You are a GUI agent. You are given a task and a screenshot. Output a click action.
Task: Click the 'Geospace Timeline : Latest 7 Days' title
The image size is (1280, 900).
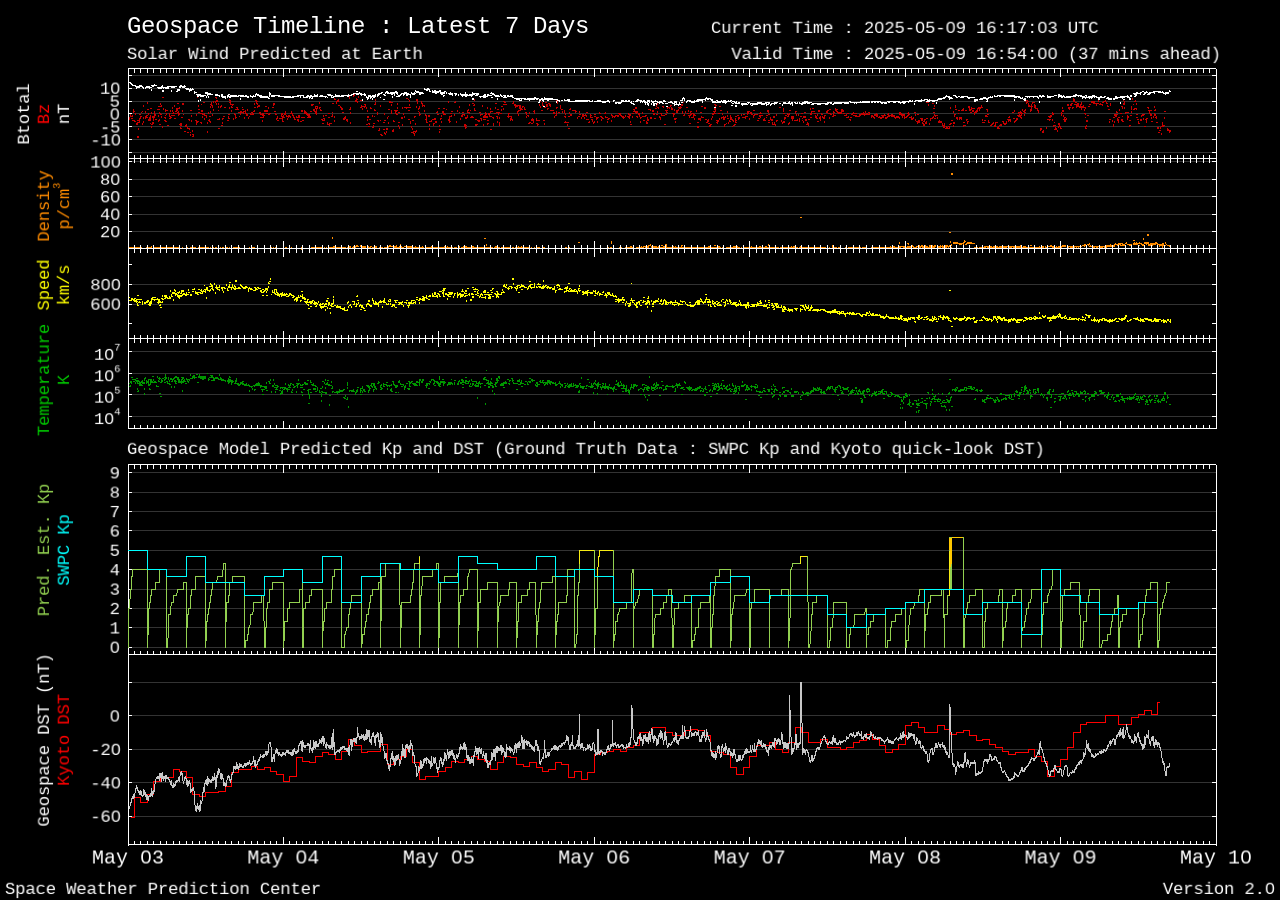coord(358,26)
